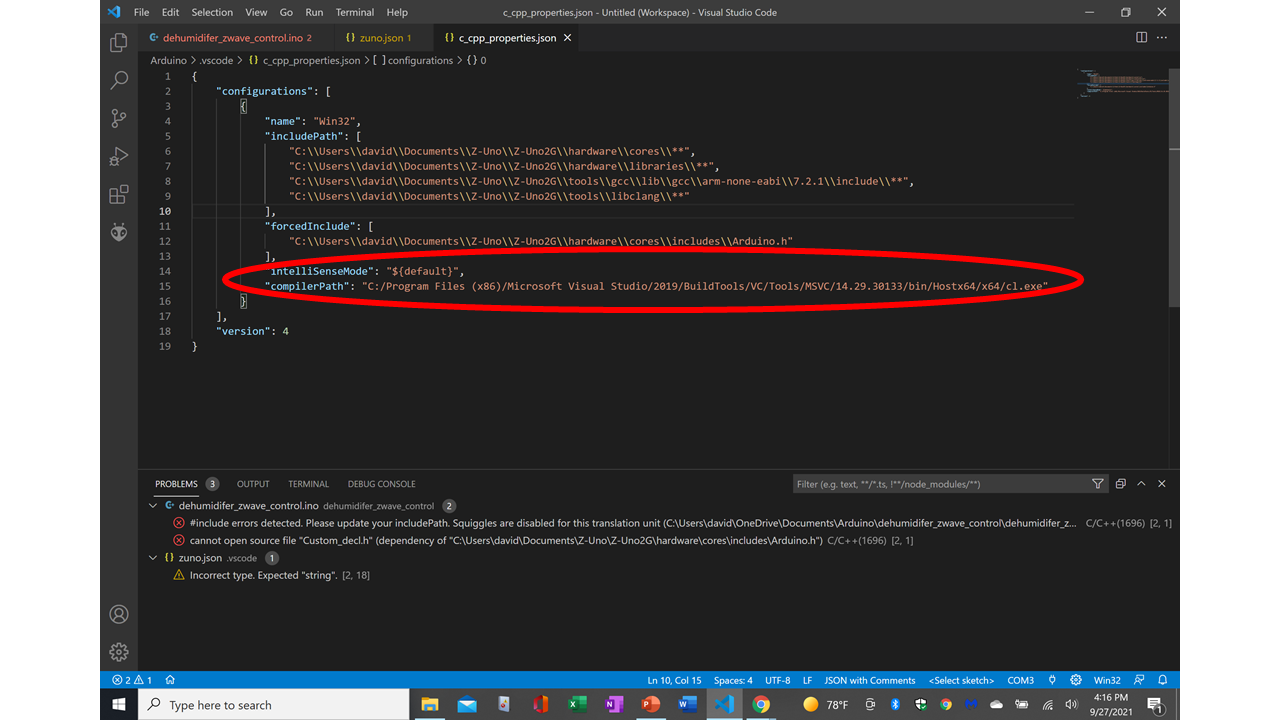This screenshot has width=1280, height=720.
Task: Change LF end of line sequence
Action: [x=807, y=680]
